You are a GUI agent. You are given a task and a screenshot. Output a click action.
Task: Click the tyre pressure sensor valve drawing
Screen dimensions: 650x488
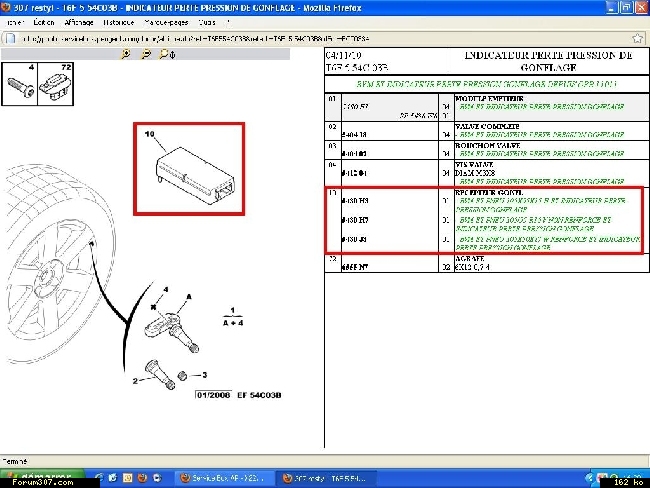(x=172, y=332)
